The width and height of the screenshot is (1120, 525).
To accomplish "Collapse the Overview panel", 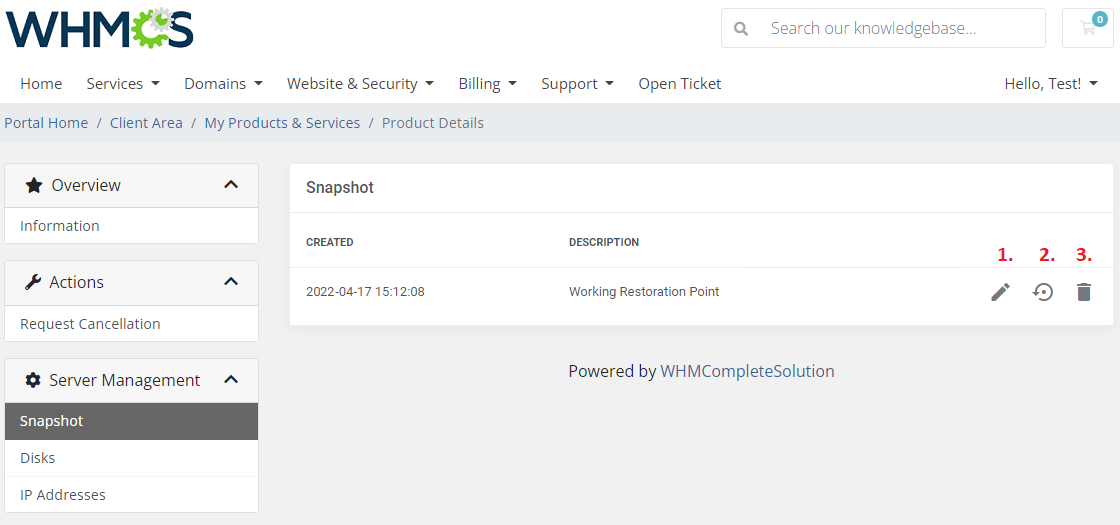I will click(231, 184).
